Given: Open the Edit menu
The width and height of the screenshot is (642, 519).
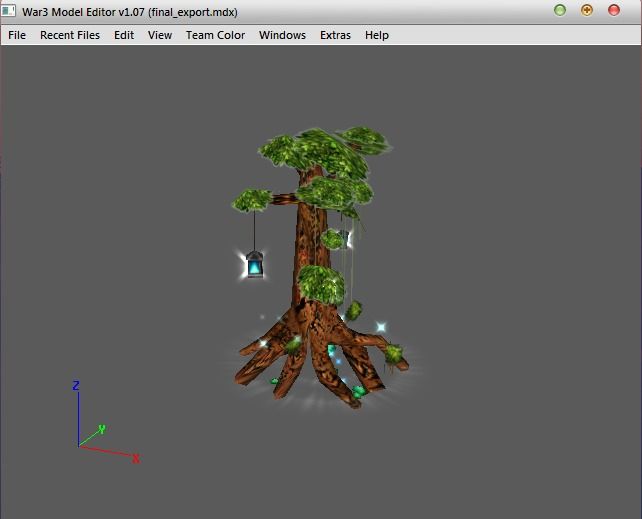Looking at the screenshot, I should 124,35.
